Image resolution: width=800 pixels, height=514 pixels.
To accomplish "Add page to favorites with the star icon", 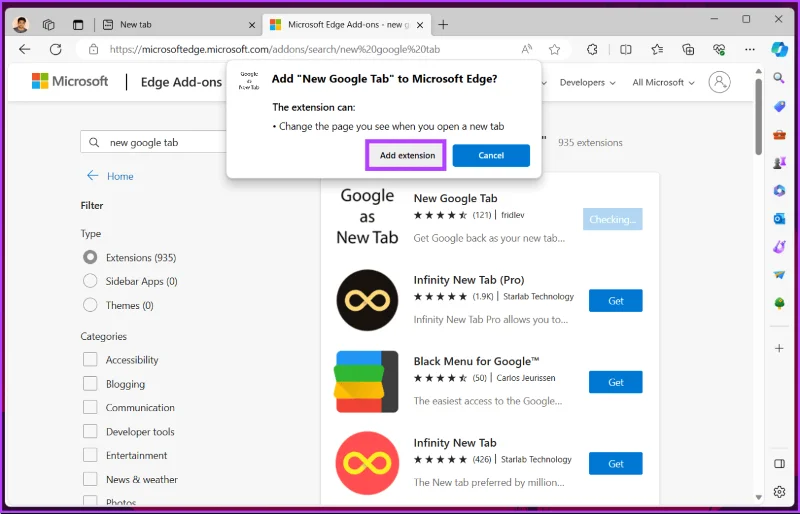I will pos(554,50).
